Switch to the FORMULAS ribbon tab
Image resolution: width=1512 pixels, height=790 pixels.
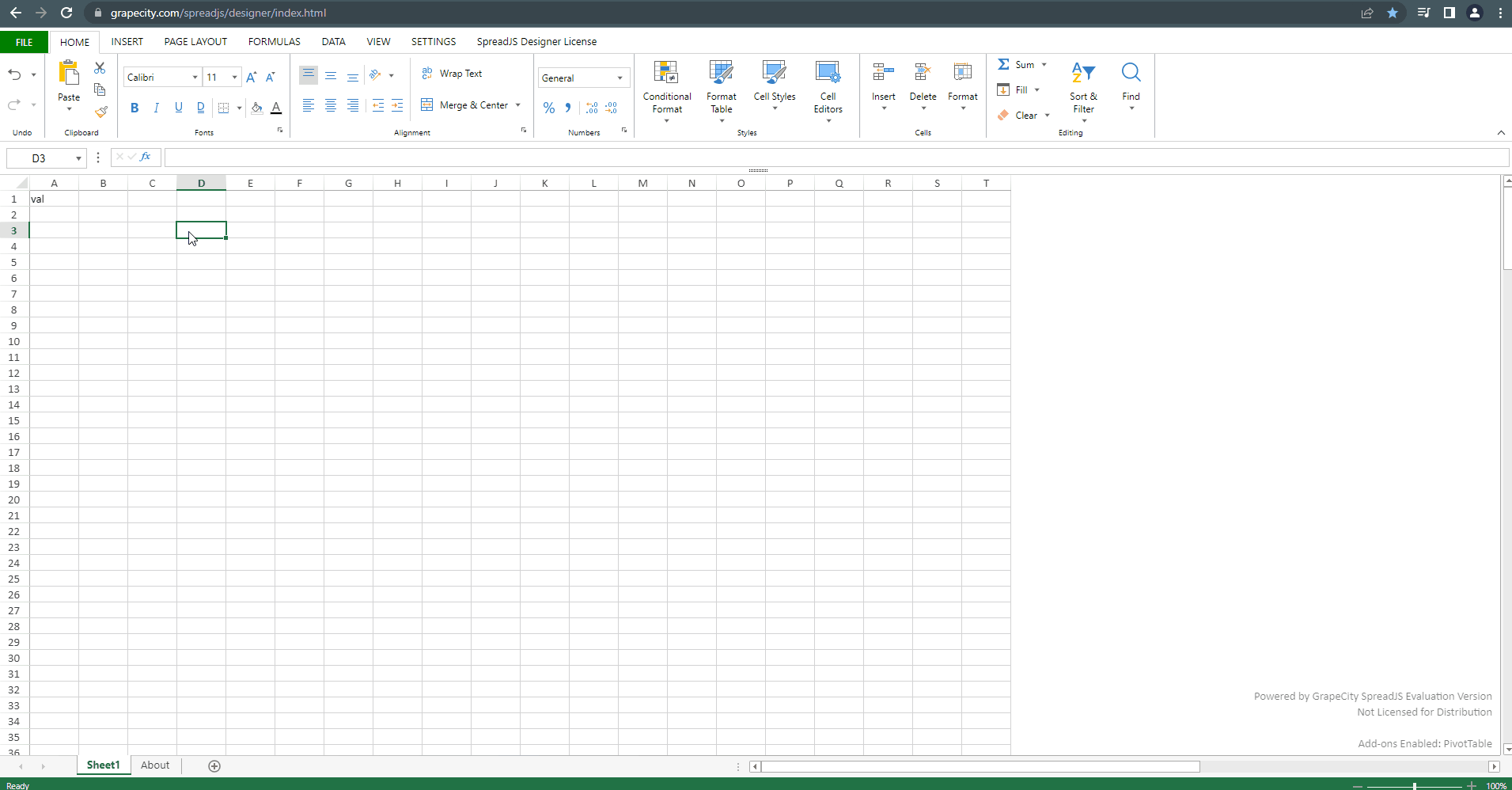click(274, 42)
